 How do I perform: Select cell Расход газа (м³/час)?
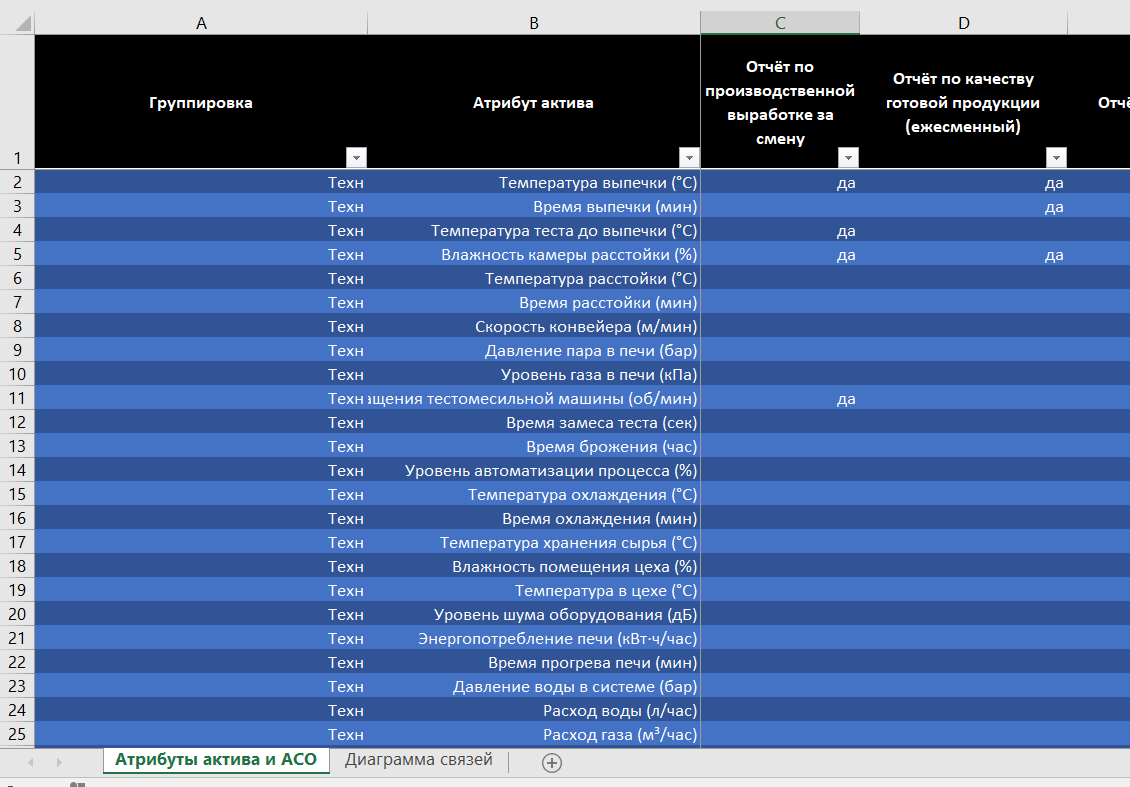(534, 734)
